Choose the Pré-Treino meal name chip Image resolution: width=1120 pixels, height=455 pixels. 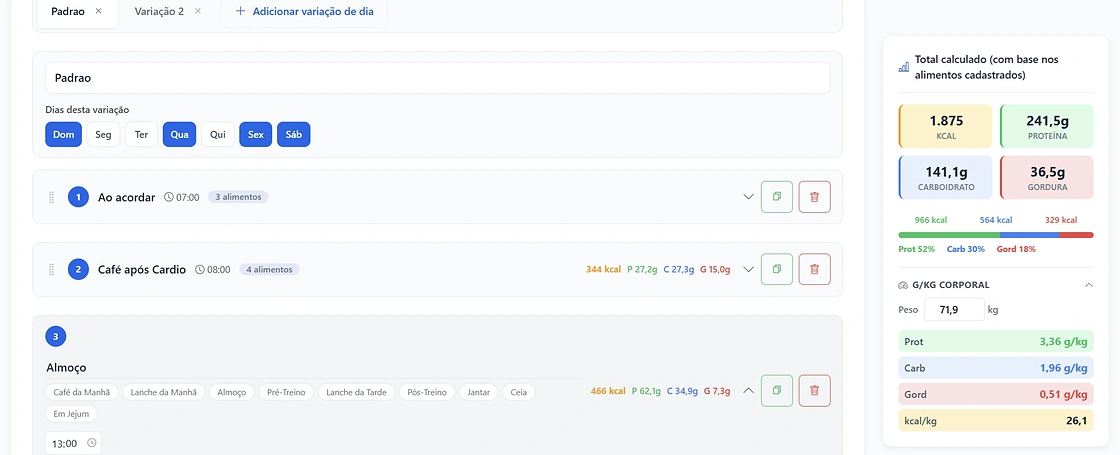point(286,392)
